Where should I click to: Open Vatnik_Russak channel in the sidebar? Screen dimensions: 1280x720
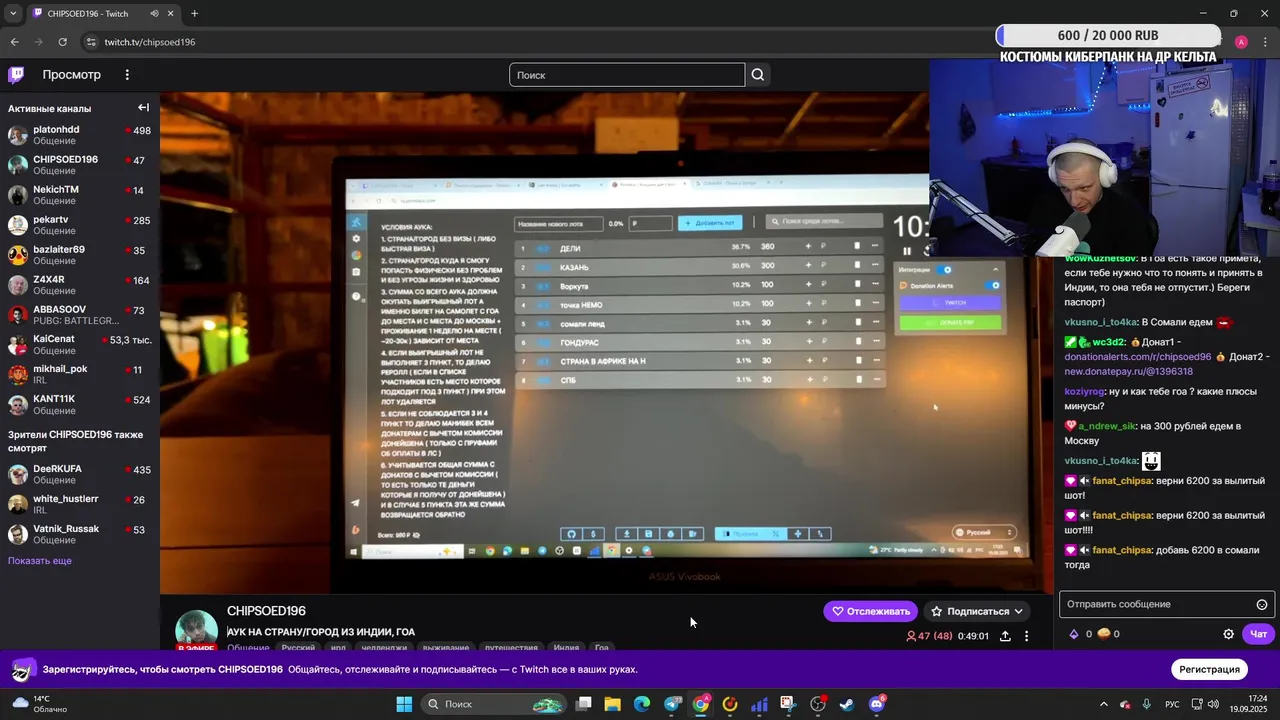tap(79, 534)
